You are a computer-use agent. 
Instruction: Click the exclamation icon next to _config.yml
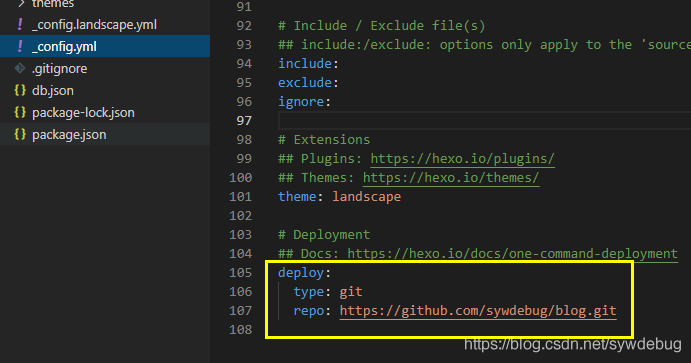click(x=20, y=46)
